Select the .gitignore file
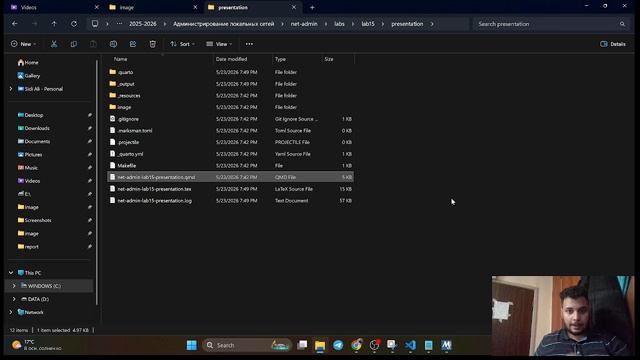 click(230, 119)
